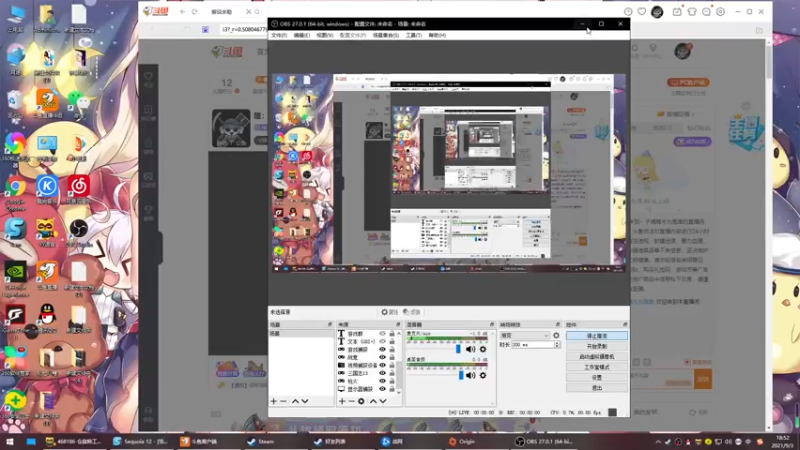Viewport: 800px width, 450px height.
Task: Switch to Steam in the taskbar
Action: click(260, 442)
